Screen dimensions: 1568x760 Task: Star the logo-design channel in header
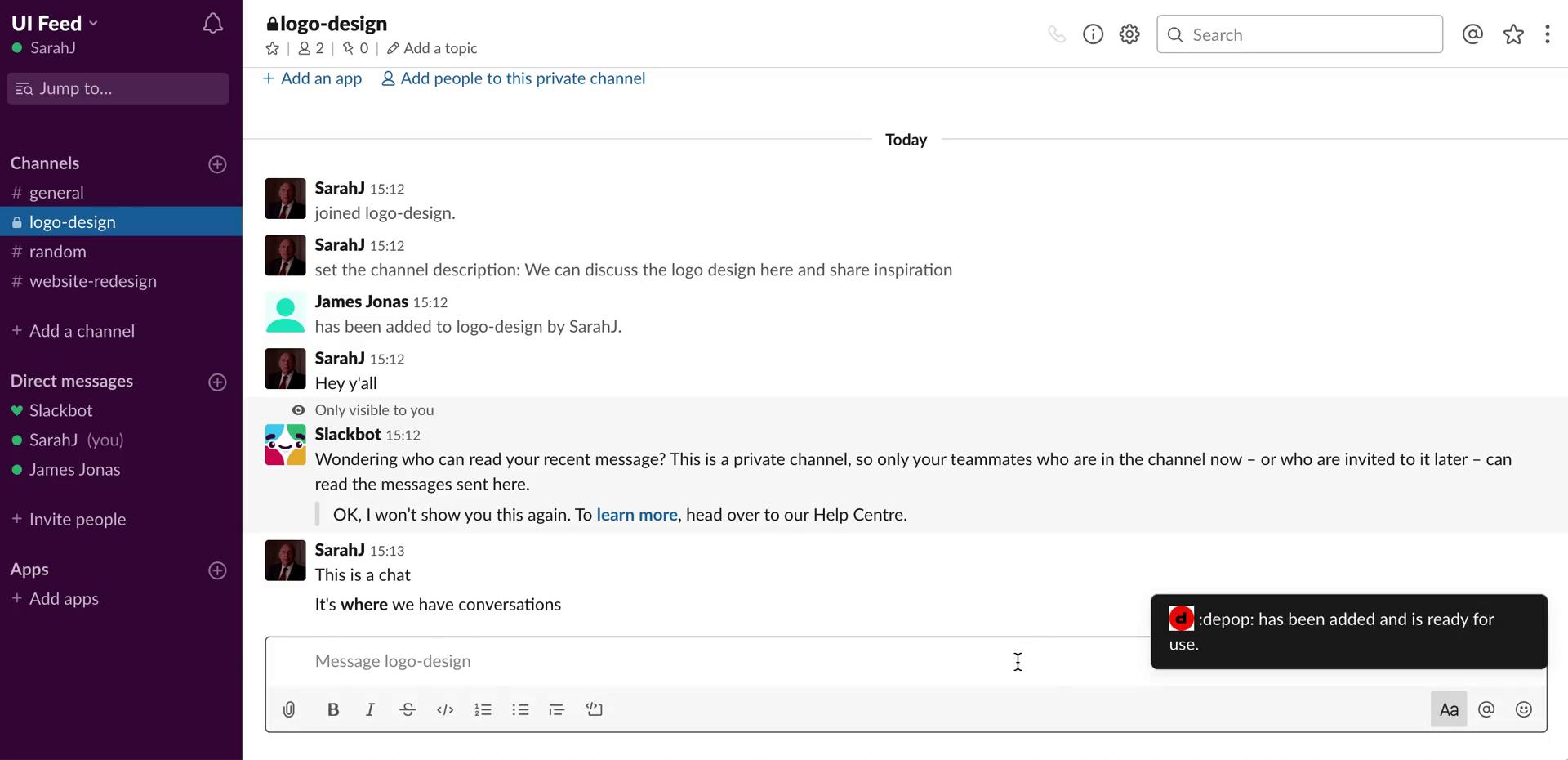(273, 48)
